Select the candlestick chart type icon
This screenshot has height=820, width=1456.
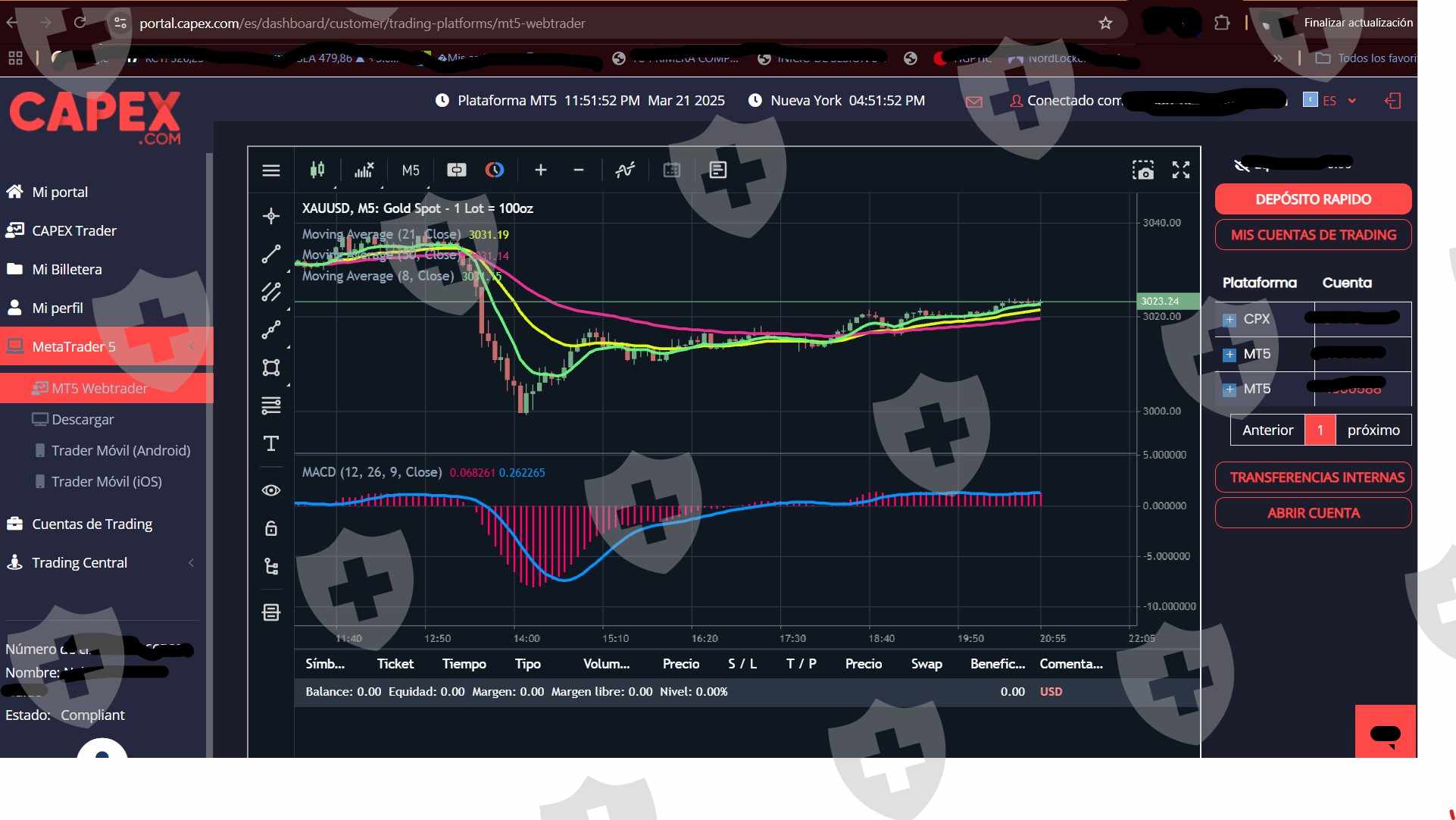(x=317, y=170)
